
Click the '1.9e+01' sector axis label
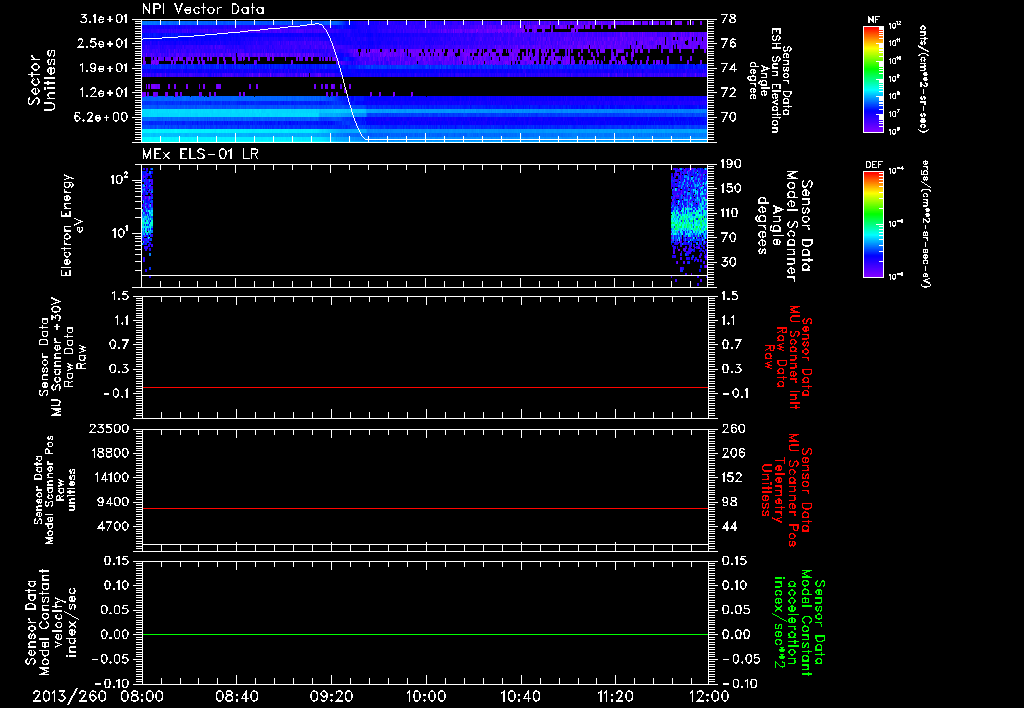(104, 68)
